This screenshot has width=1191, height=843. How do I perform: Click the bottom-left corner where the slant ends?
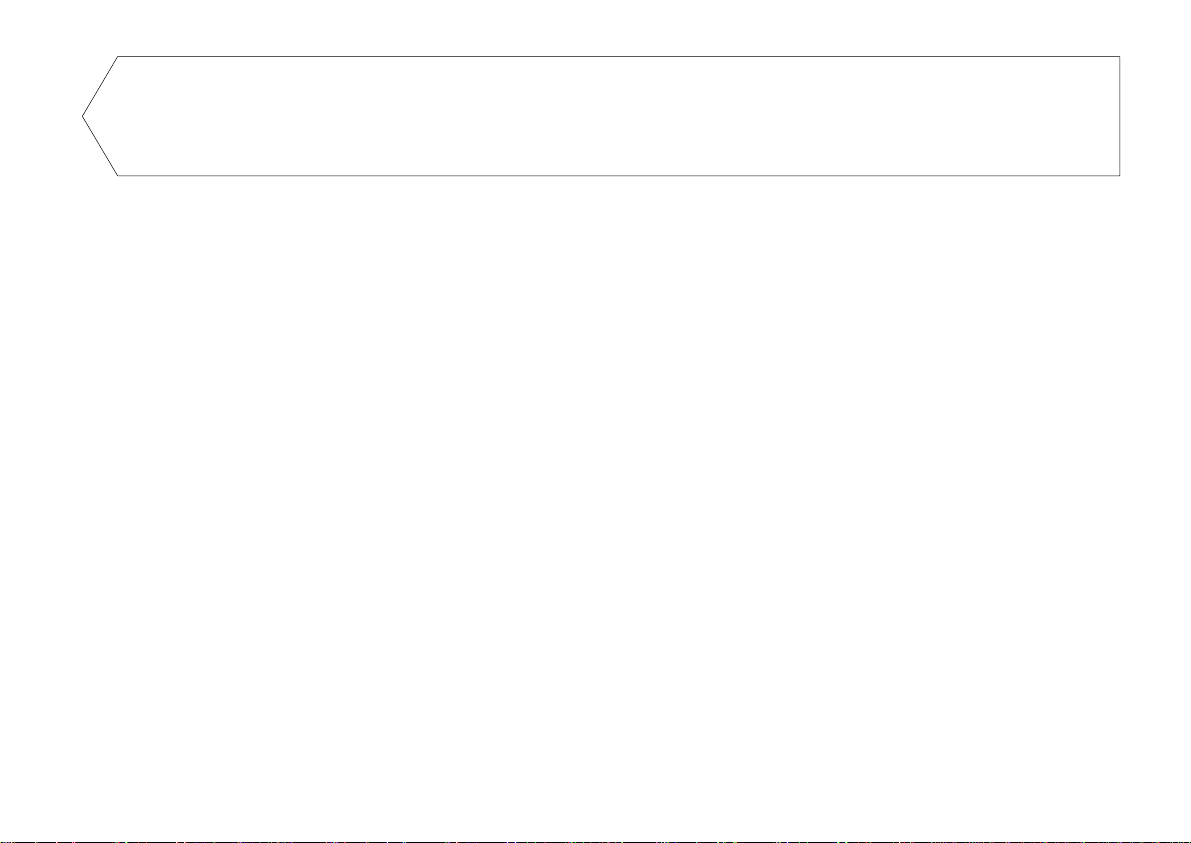pos(118,175)
